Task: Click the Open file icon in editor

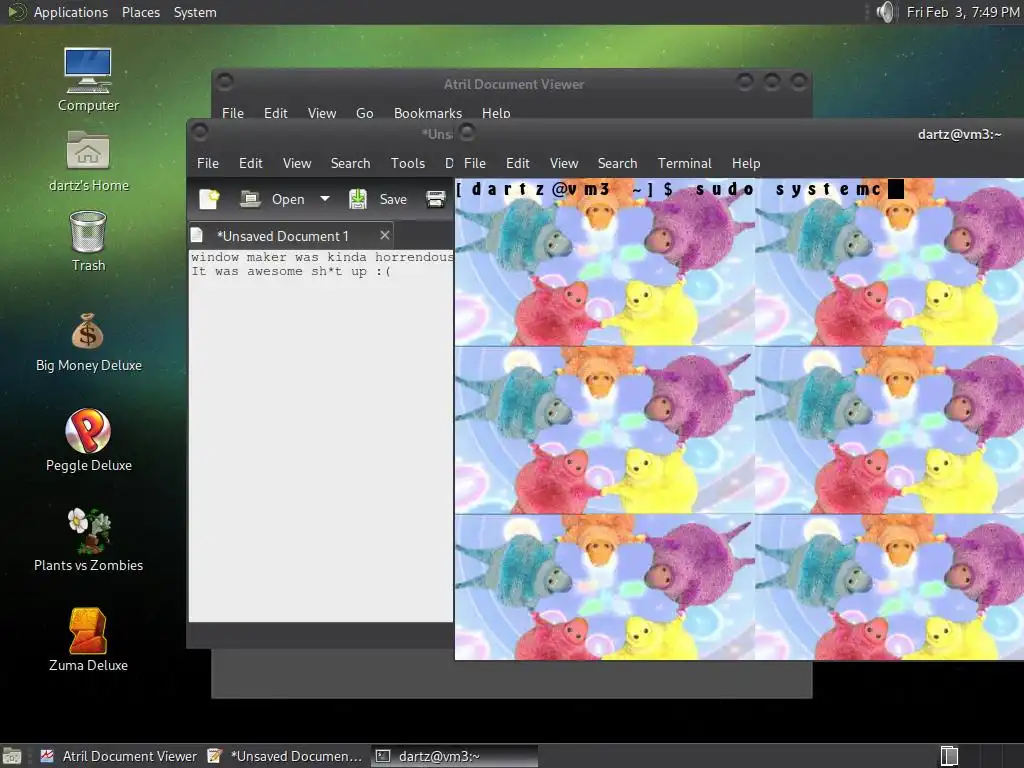Action: point(272,199)
